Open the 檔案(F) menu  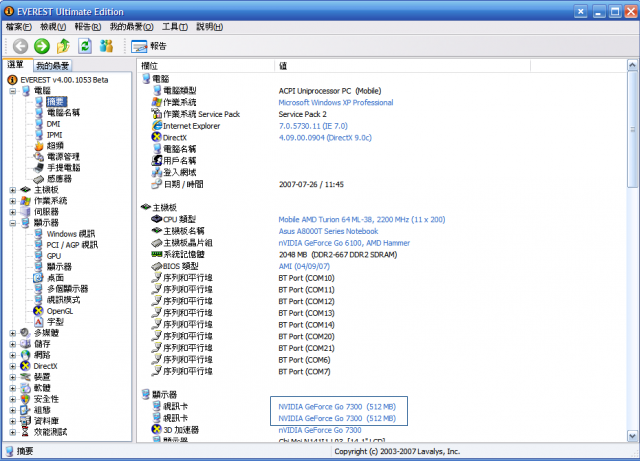(19, 27)
